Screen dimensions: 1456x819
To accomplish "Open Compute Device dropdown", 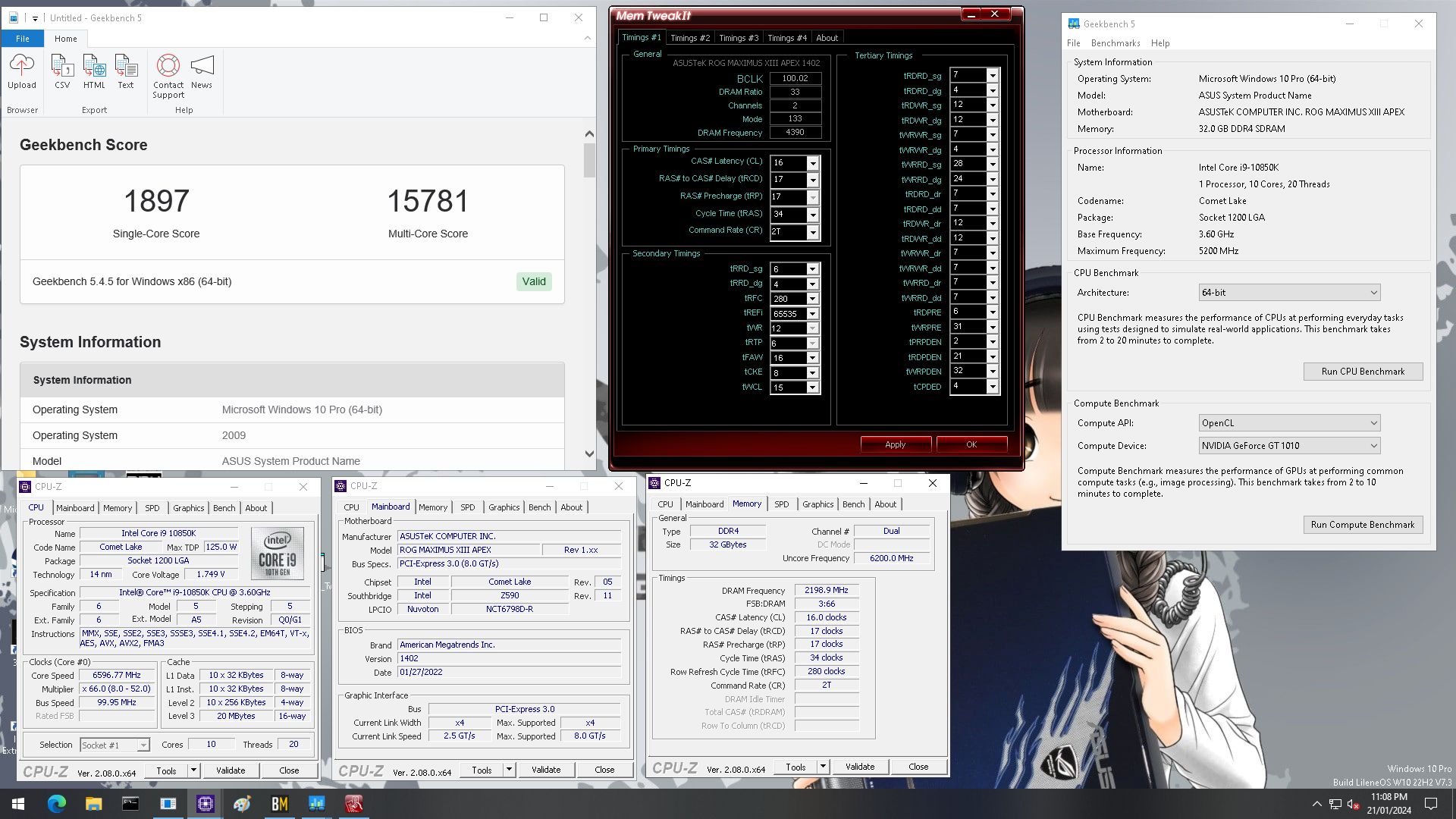I will [1289, 446].
